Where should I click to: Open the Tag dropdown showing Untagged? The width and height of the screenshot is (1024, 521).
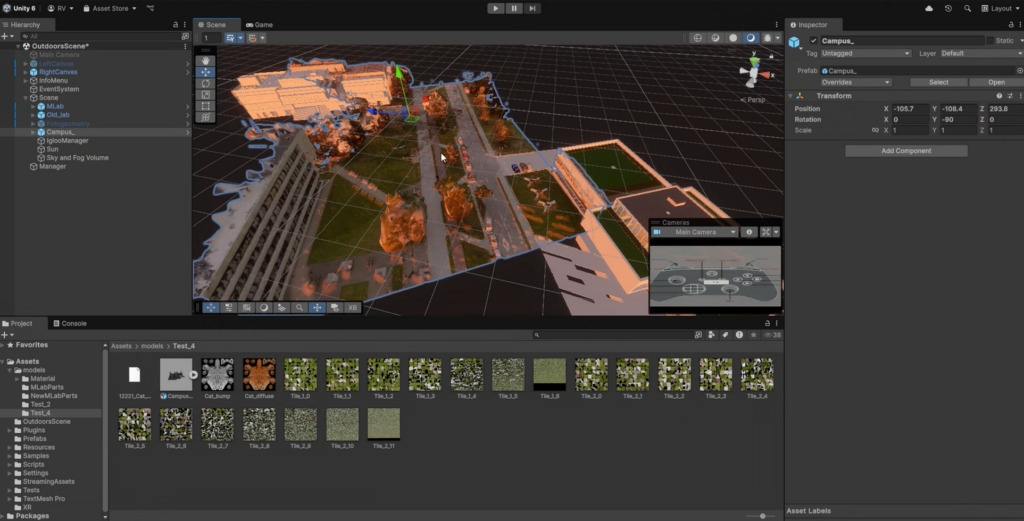(x=866, y=53)
